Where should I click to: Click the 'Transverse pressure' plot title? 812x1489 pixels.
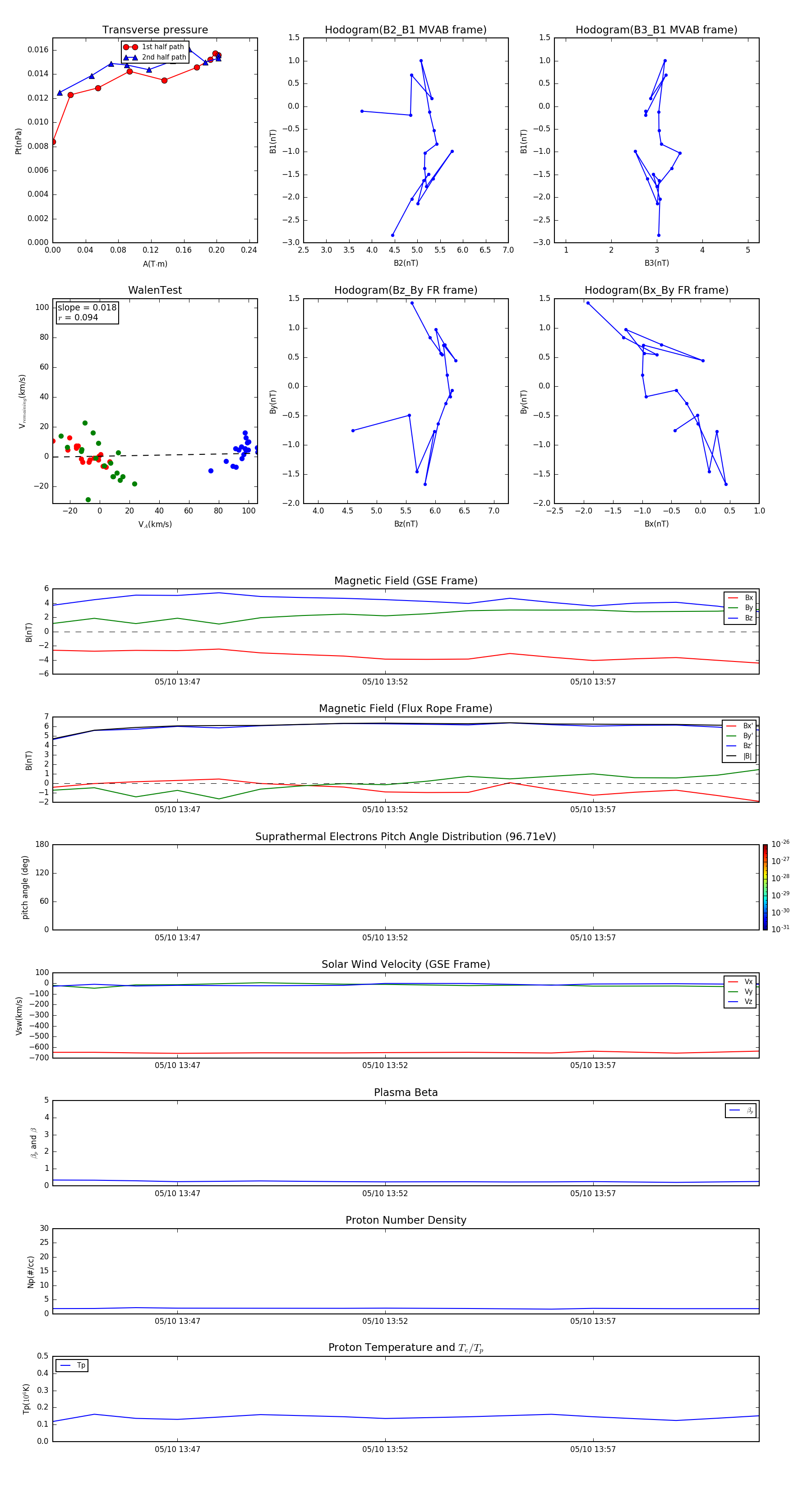(x=155, y=30)
